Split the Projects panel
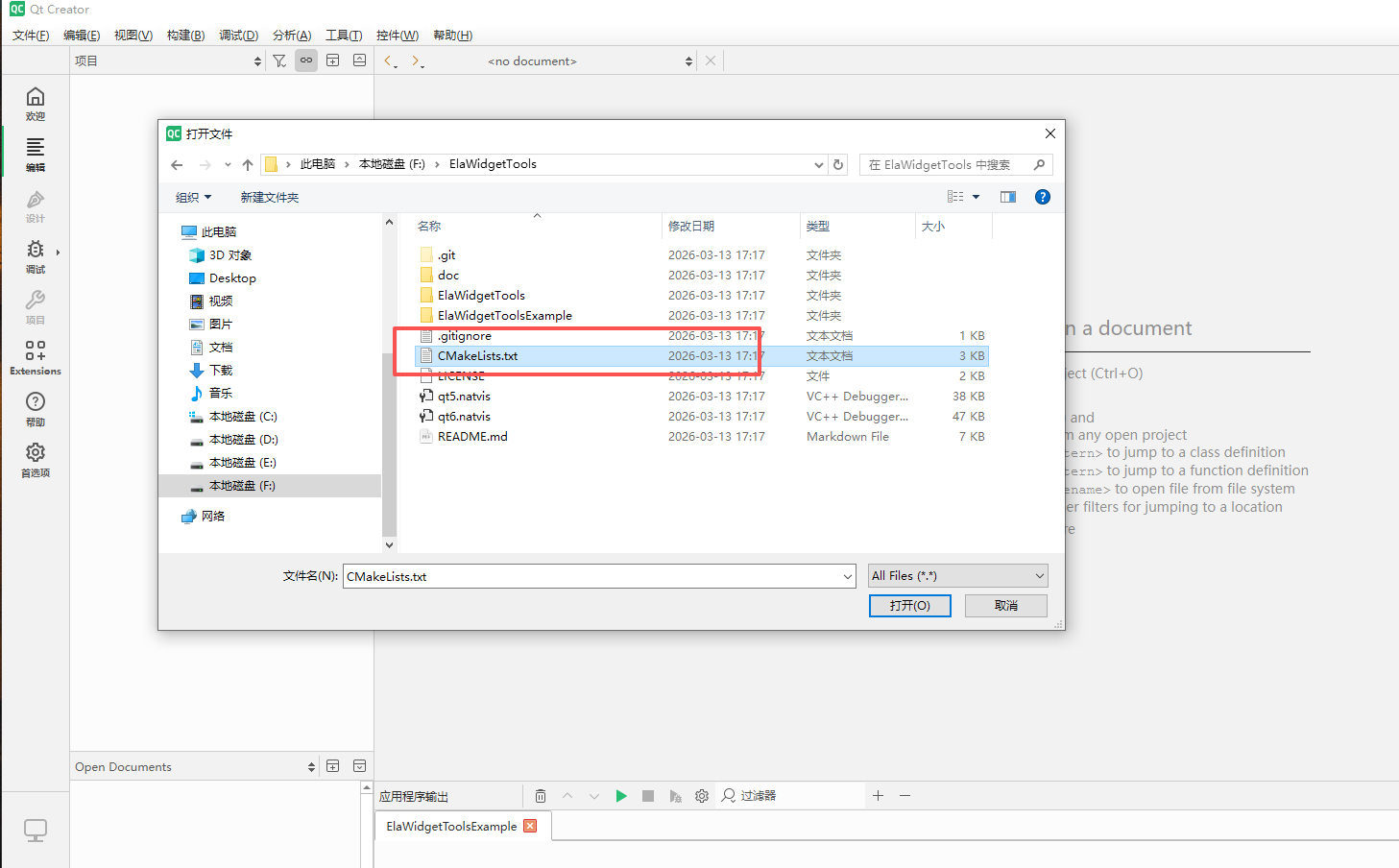The image size is (1399, 868). click(332, 60)
